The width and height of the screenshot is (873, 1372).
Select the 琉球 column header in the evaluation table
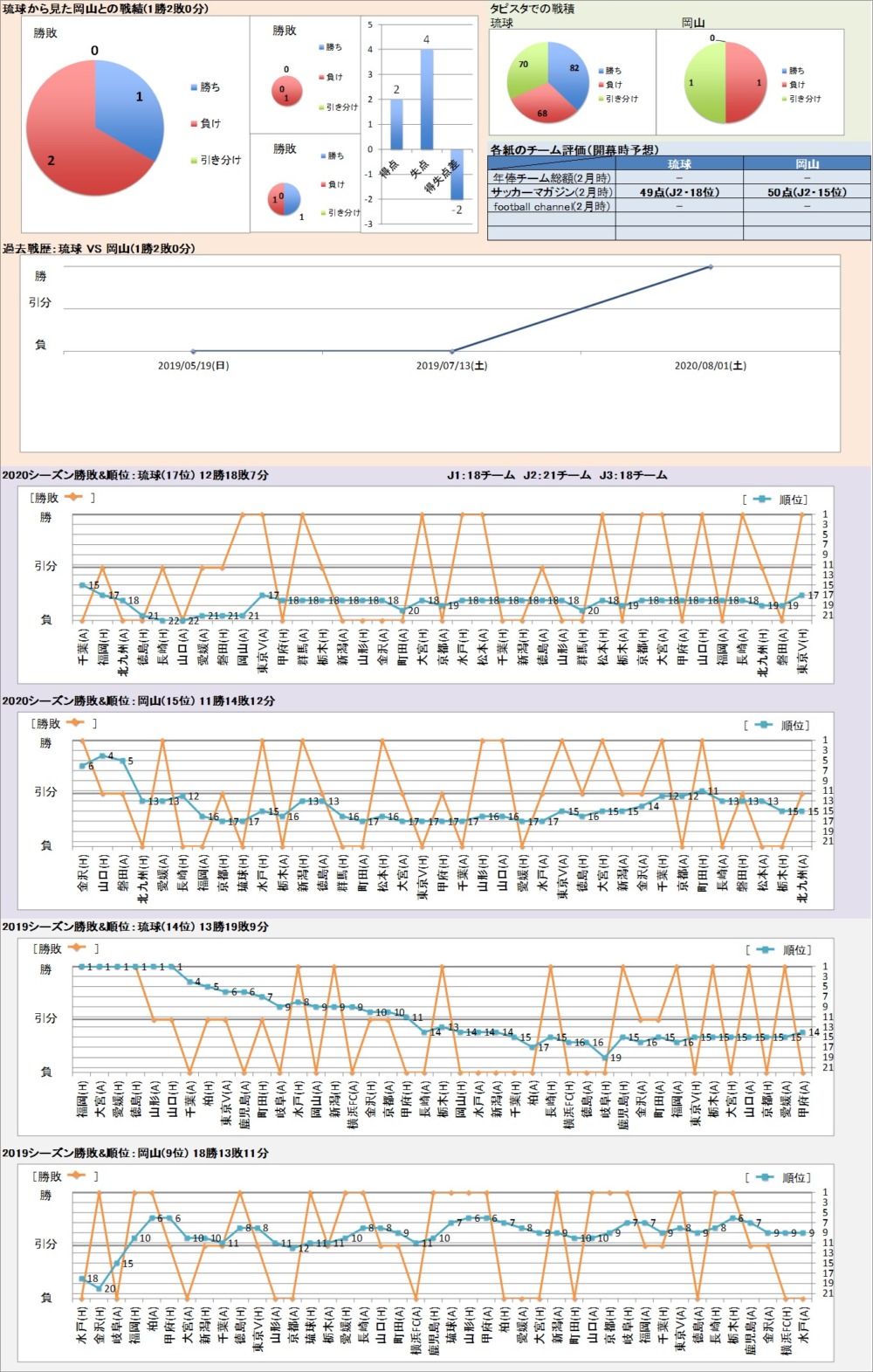679,164
